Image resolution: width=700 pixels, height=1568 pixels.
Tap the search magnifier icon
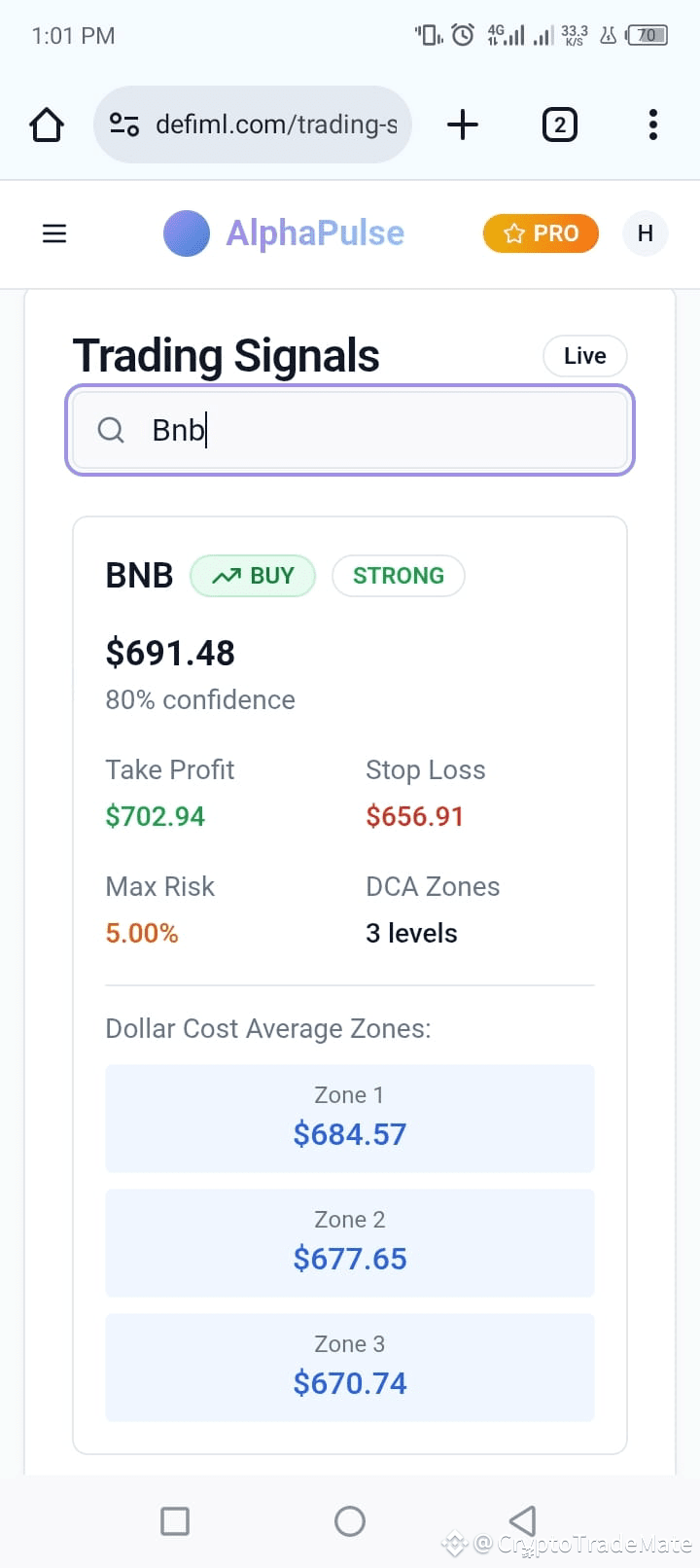click(111, 430)
